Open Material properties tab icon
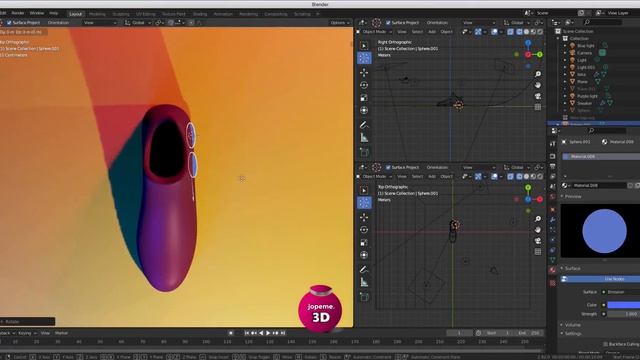Image resolution: width=640 pixels, height=360 pixels. coord(553,270)
